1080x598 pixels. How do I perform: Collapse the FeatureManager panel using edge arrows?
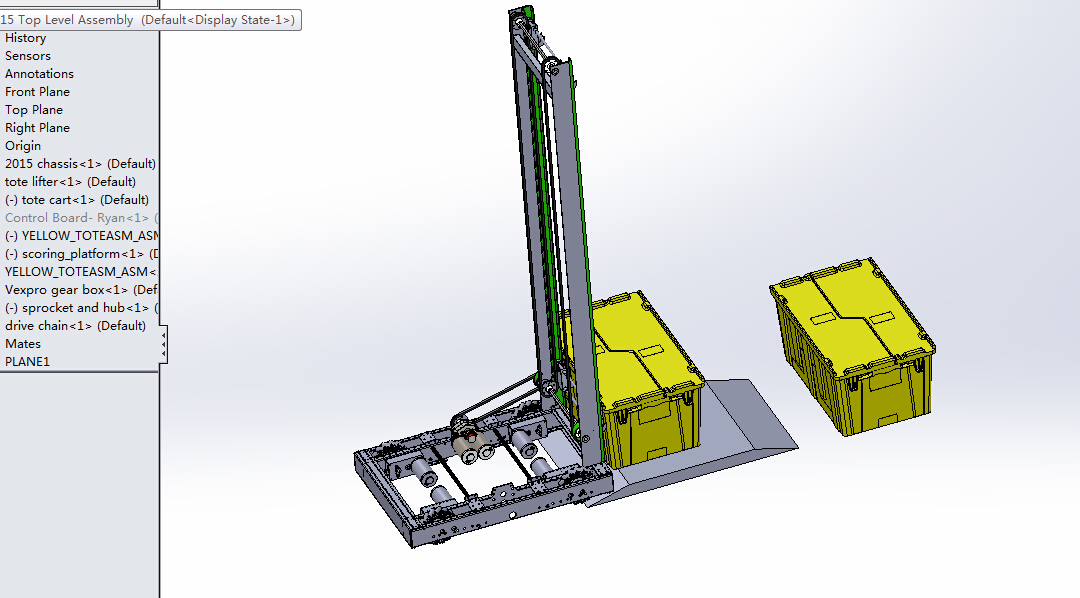click(x=164, y=344)
